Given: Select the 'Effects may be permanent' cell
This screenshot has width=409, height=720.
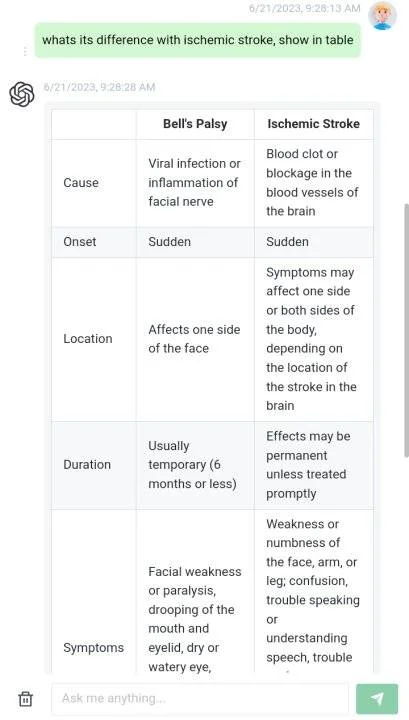Looking at the screenshot, I should pos(314,465).
